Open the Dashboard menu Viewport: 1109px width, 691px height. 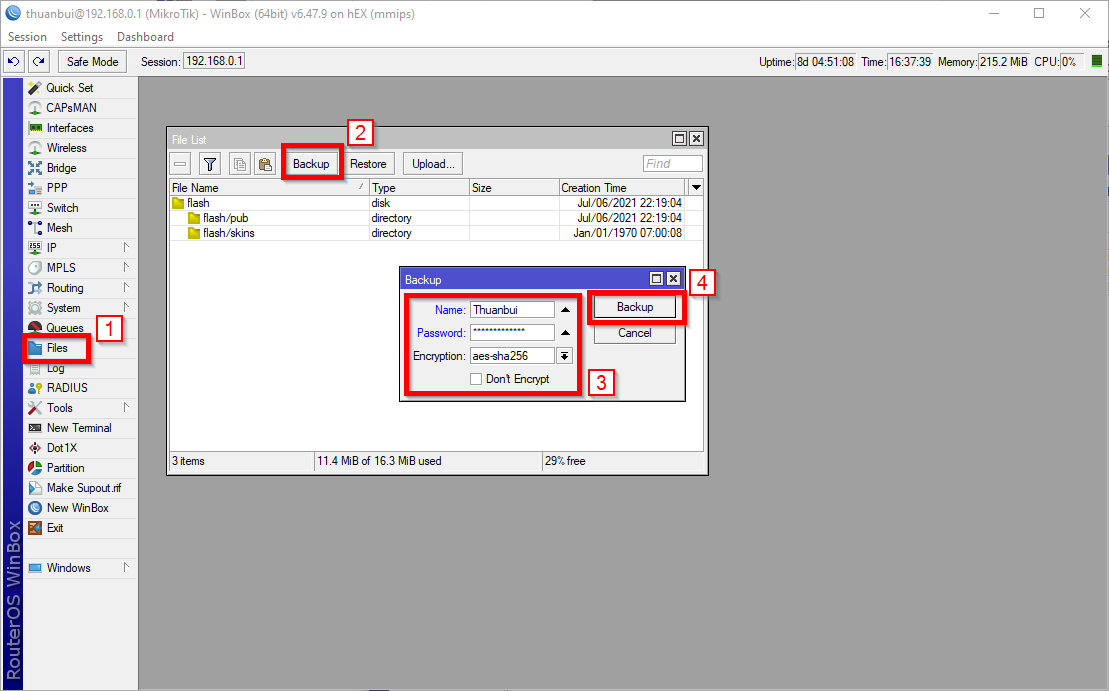click(145, 37)
